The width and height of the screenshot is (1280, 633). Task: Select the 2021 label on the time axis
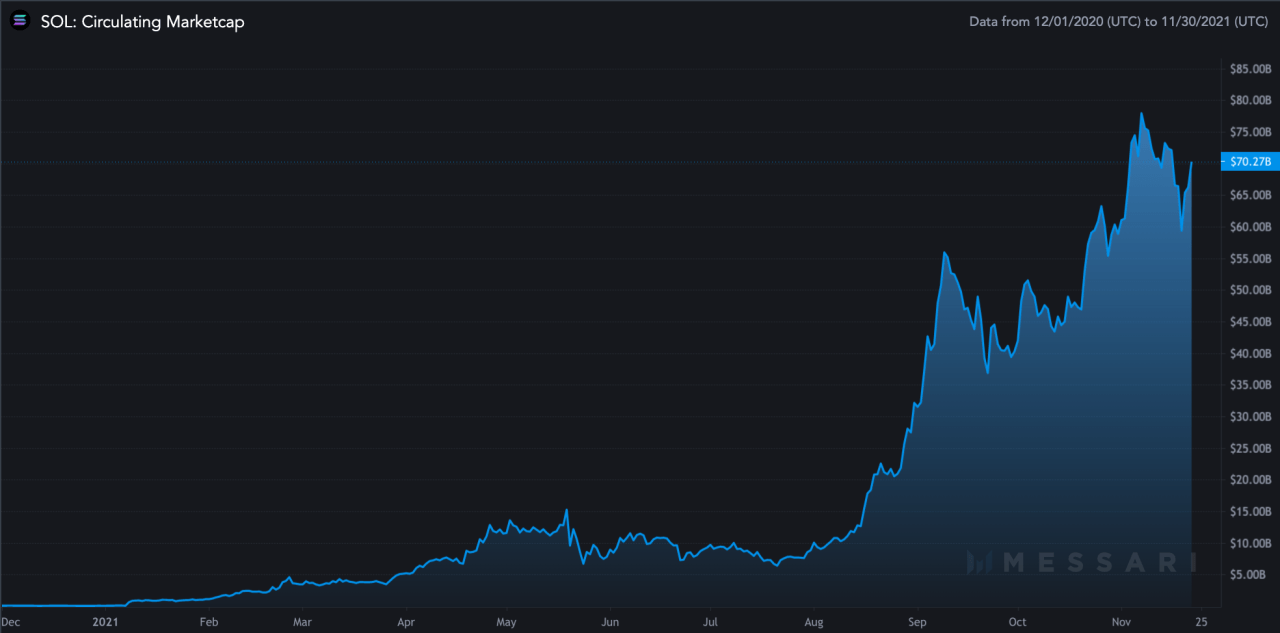tap(106, 621)
